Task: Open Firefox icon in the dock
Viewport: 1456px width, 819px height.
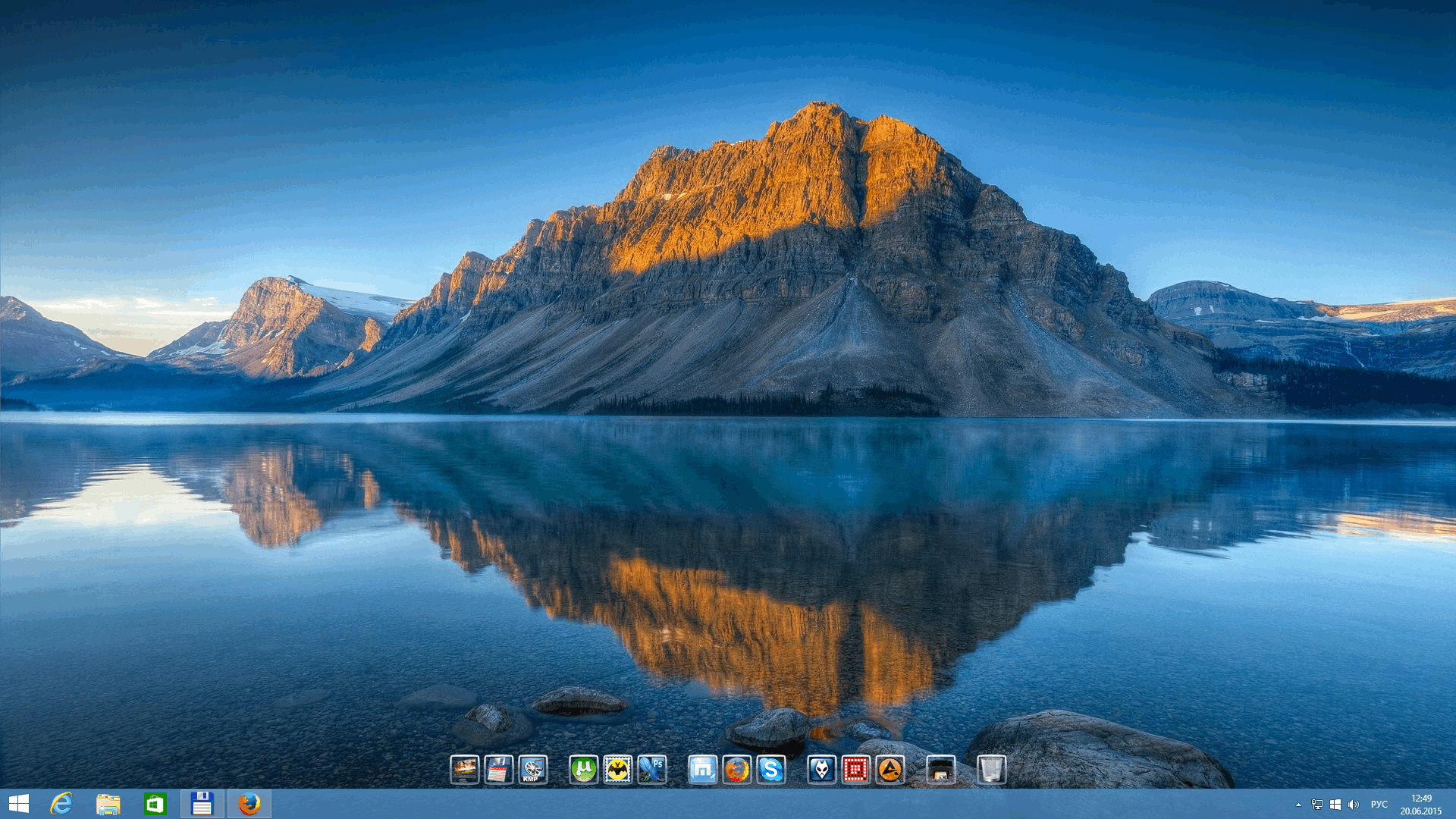Action: click(736, 770)
